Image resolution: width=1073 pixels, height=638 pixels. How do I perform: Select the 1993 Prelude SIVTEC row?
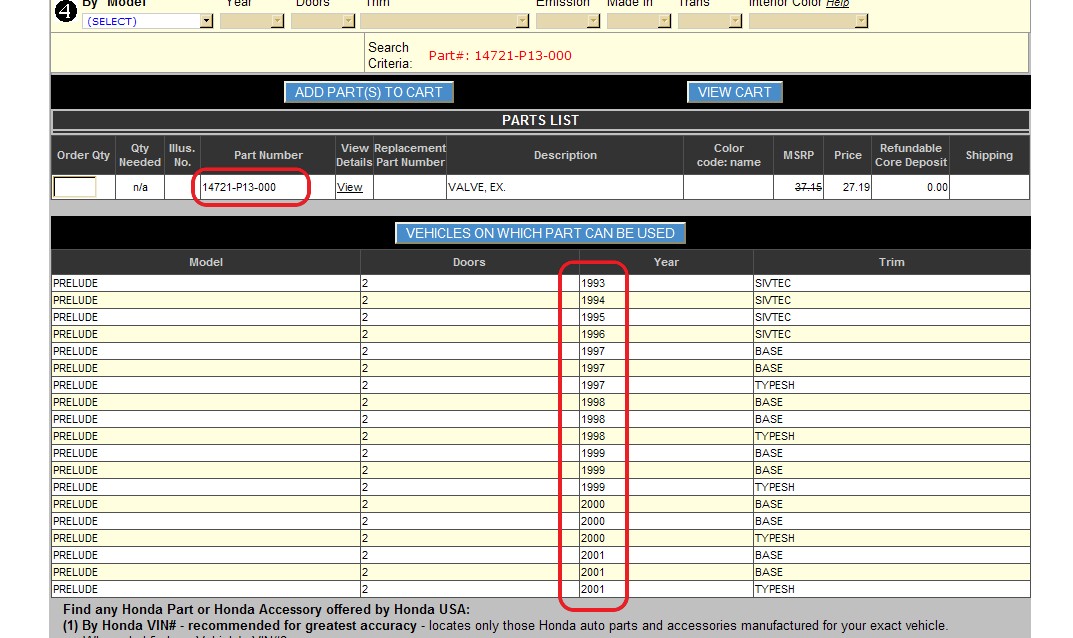tap(541, 283)
